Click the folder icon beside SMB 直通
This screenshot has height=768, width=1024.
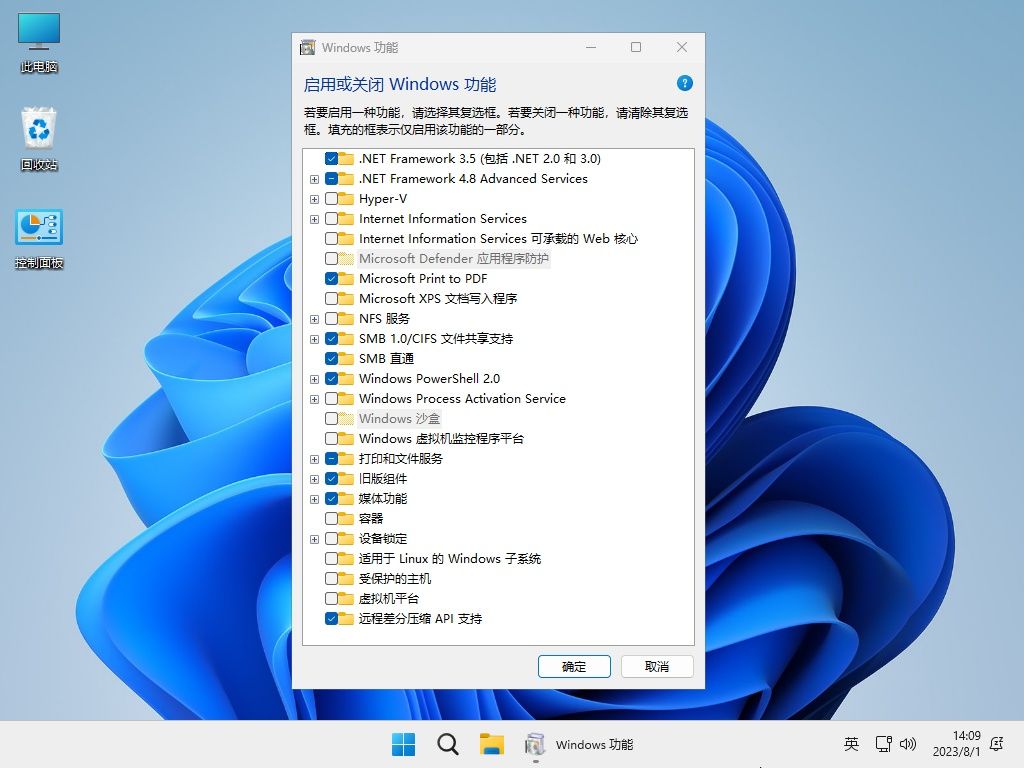tap(346, 359)
